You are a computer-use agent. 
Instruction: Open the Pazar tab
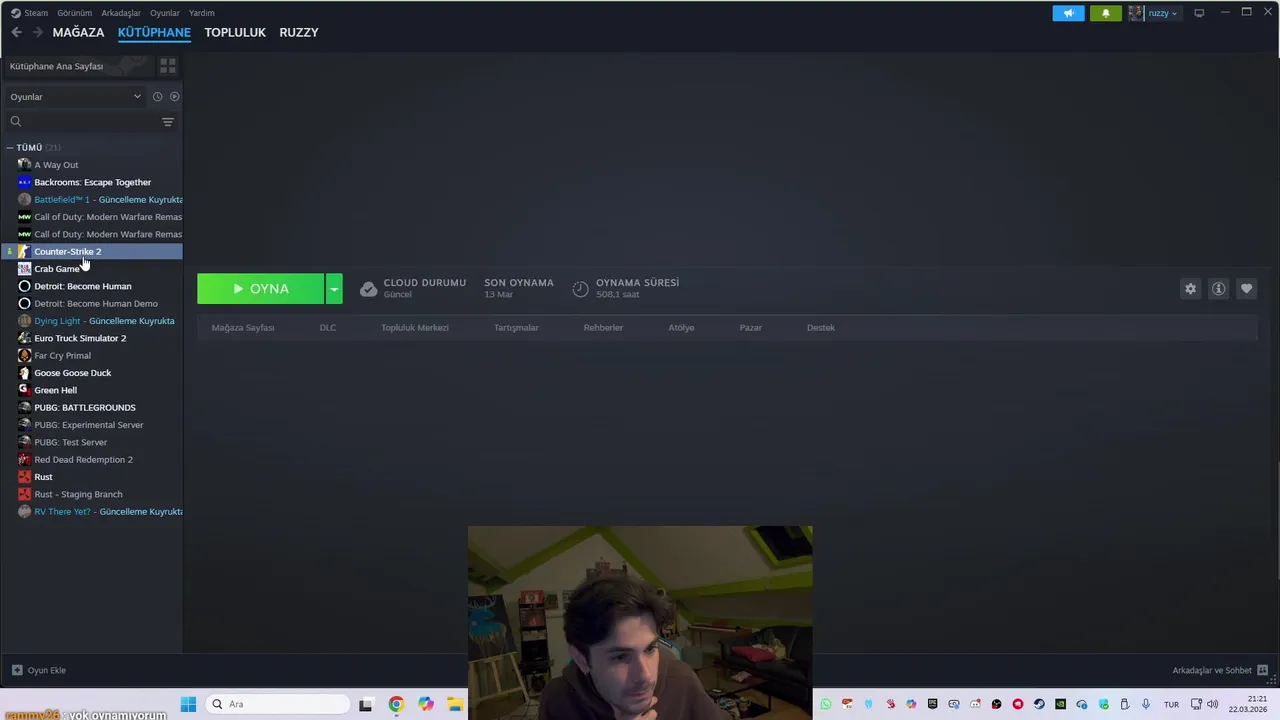750,328
